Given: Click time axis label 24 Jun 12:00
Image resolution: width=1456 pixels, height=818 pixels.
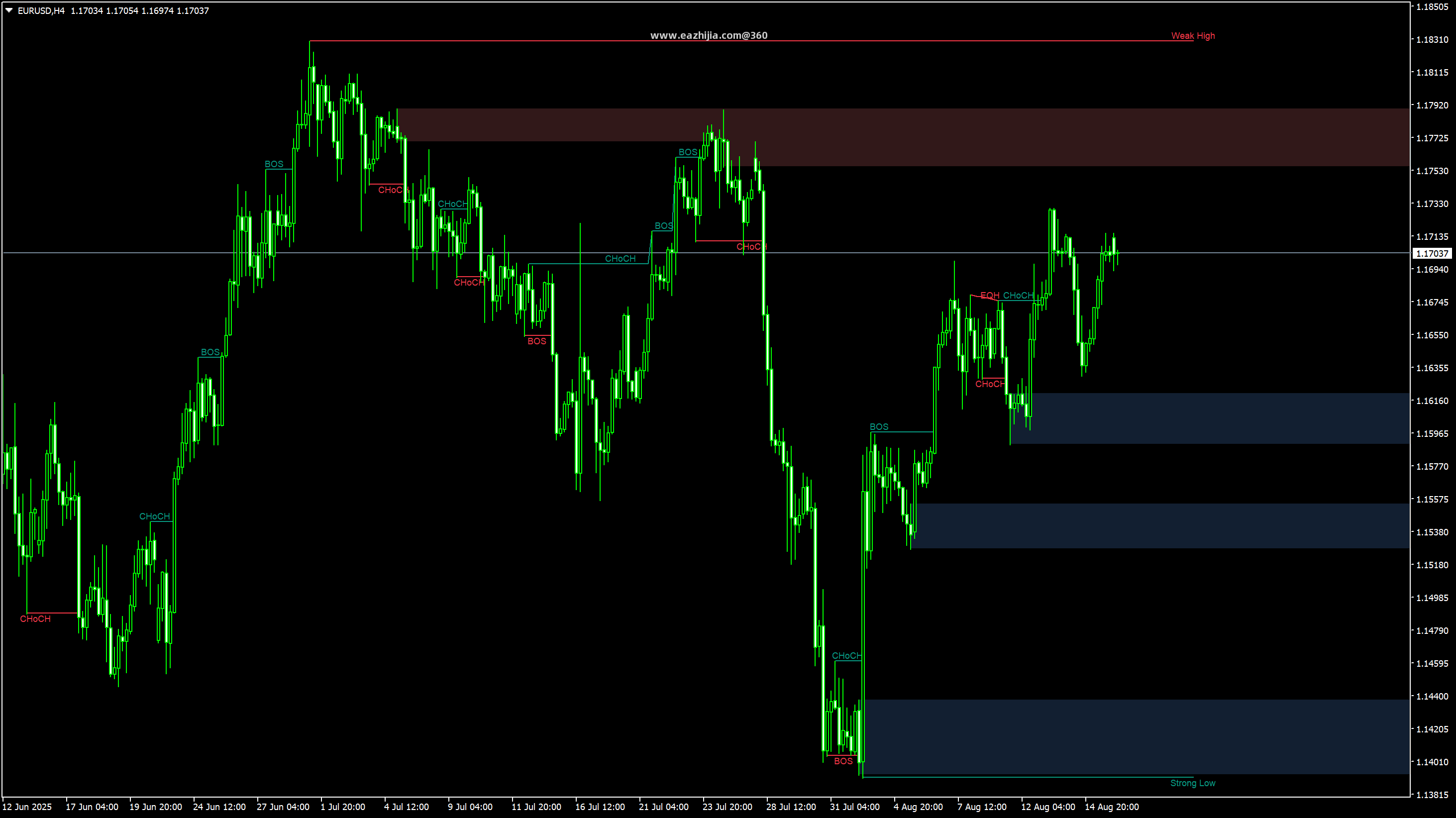Looking at the screenshot, I should (x=219, y=807).
